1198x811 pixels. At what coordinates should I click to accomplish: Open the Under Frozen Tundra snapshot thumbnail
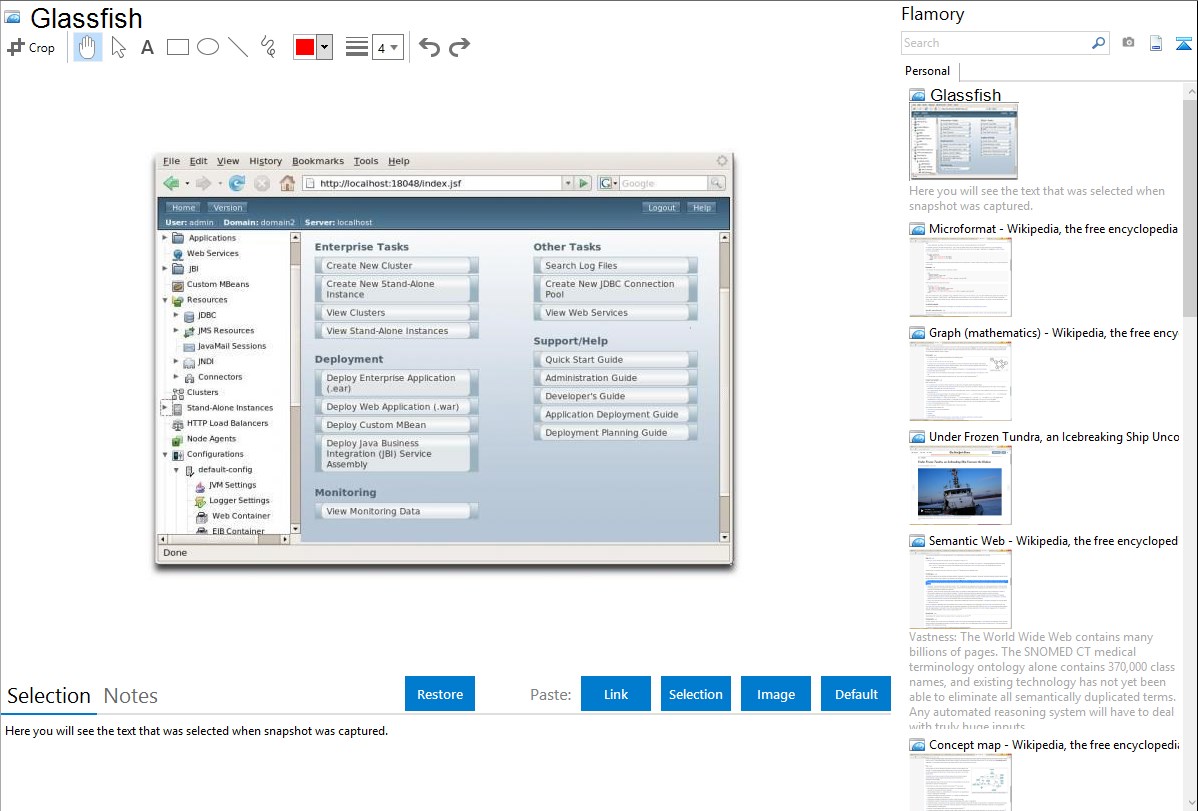point(960,485)
